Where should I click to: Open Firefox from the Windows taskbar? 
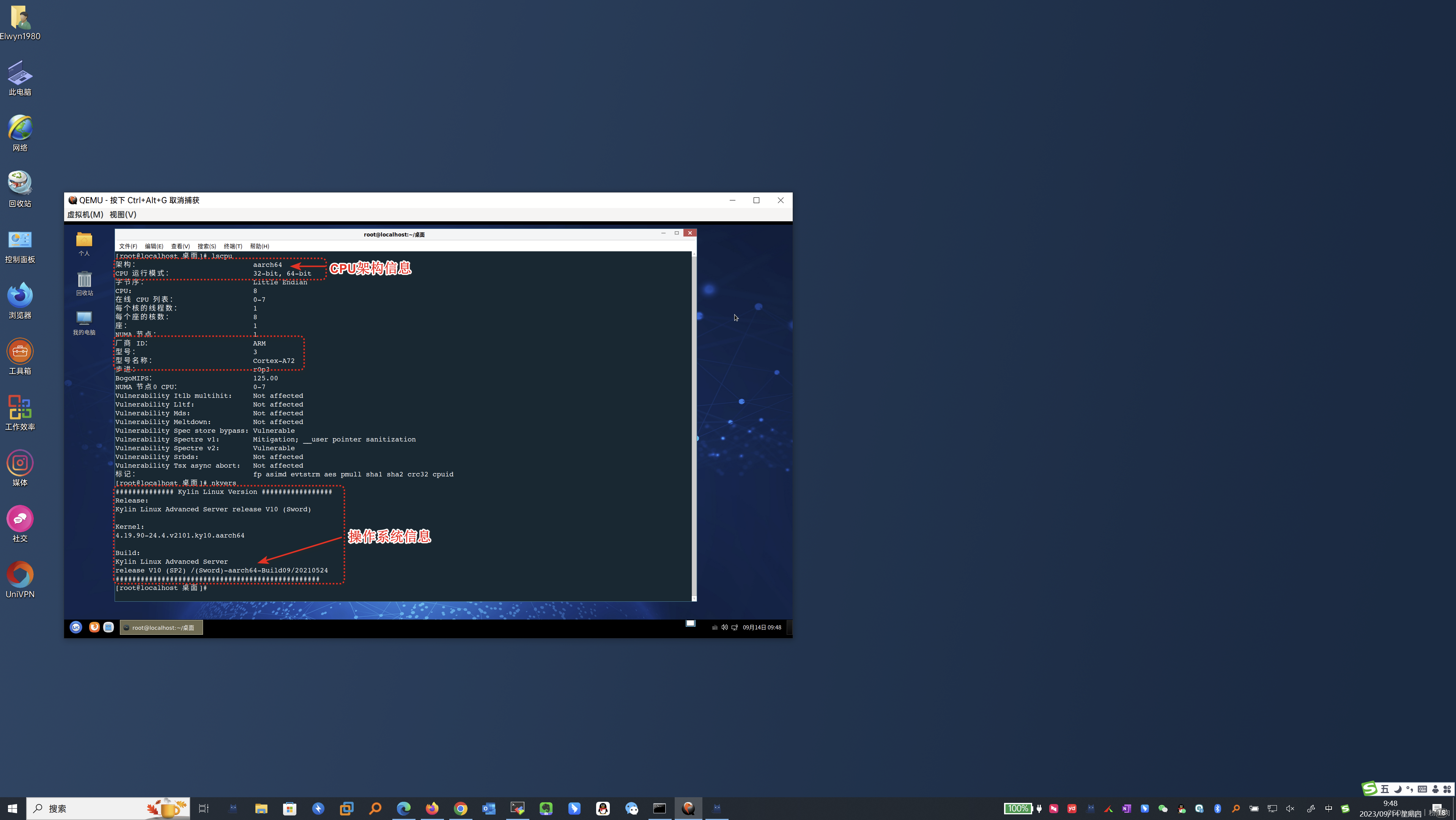(x=432, y=809)
